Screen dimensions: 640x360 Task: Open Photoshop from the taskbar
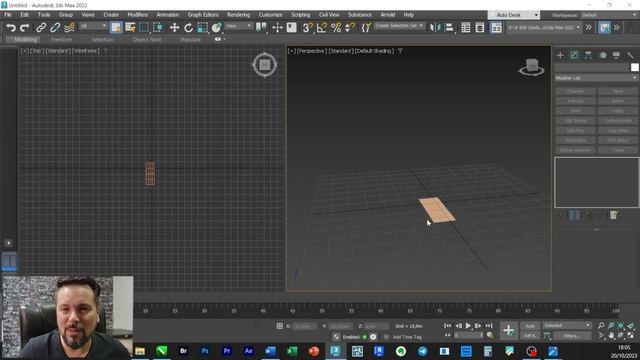click(205, 351)
